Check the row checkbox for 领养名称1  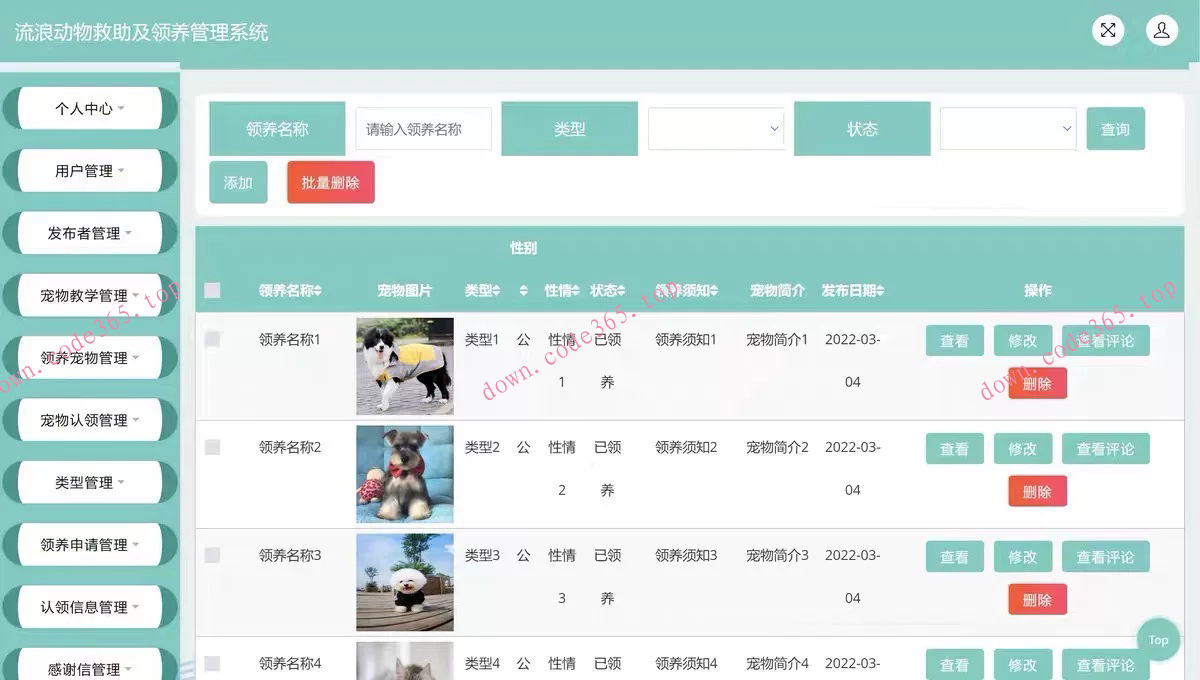pos(212,339)
